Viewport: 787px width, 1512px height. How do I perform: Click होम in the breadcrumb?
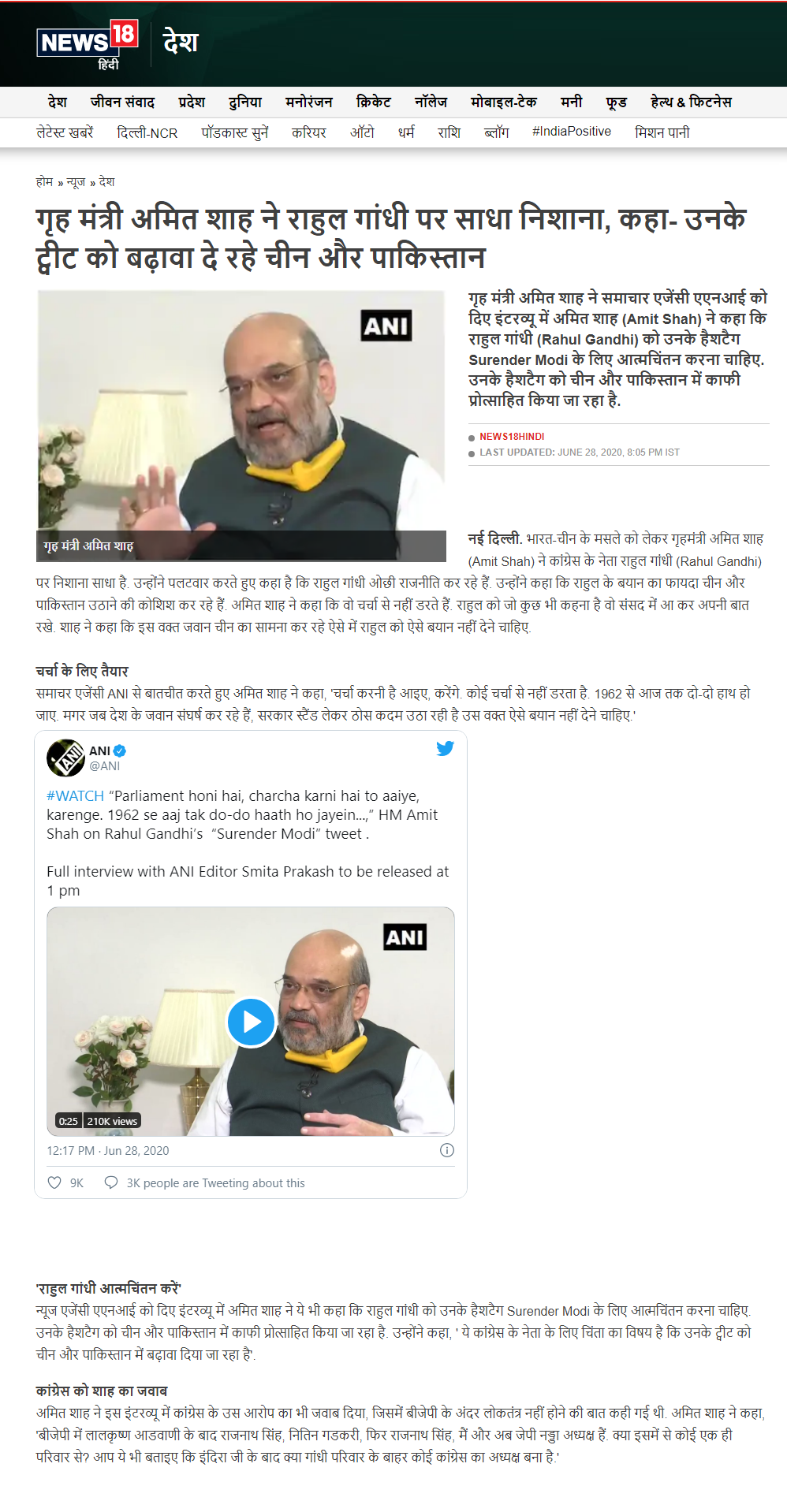44,182
